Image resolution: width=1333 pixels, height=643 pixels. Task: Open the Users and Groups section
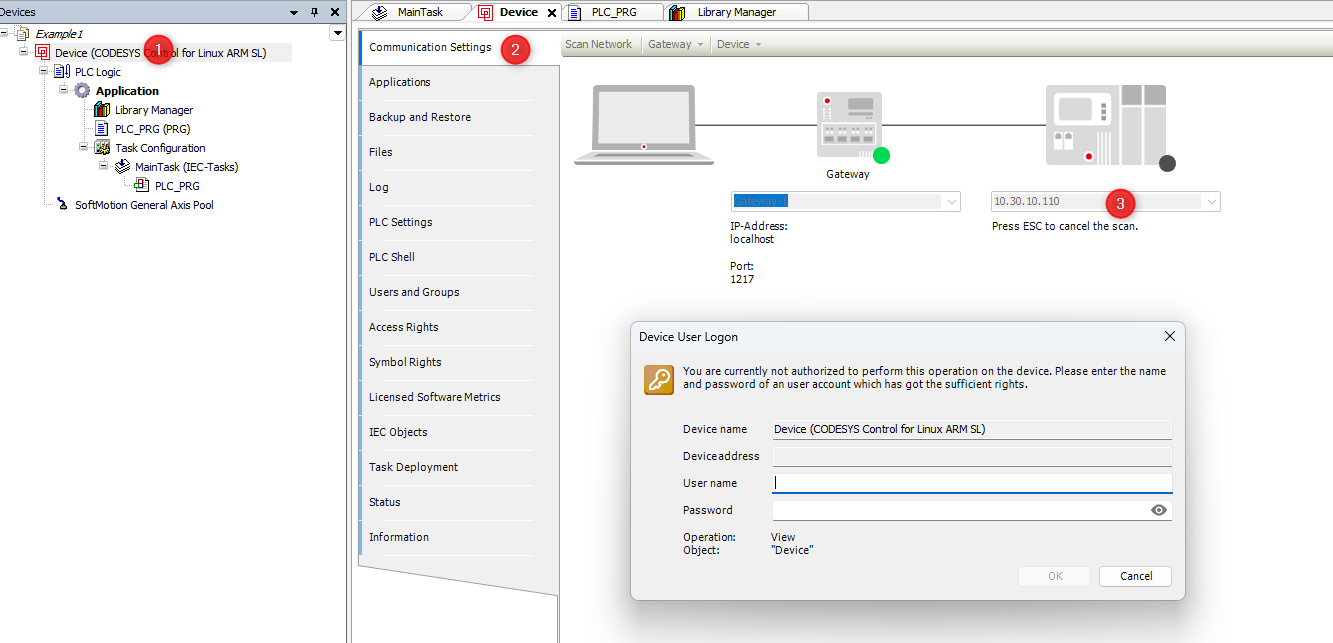click(x=414, y=292)
